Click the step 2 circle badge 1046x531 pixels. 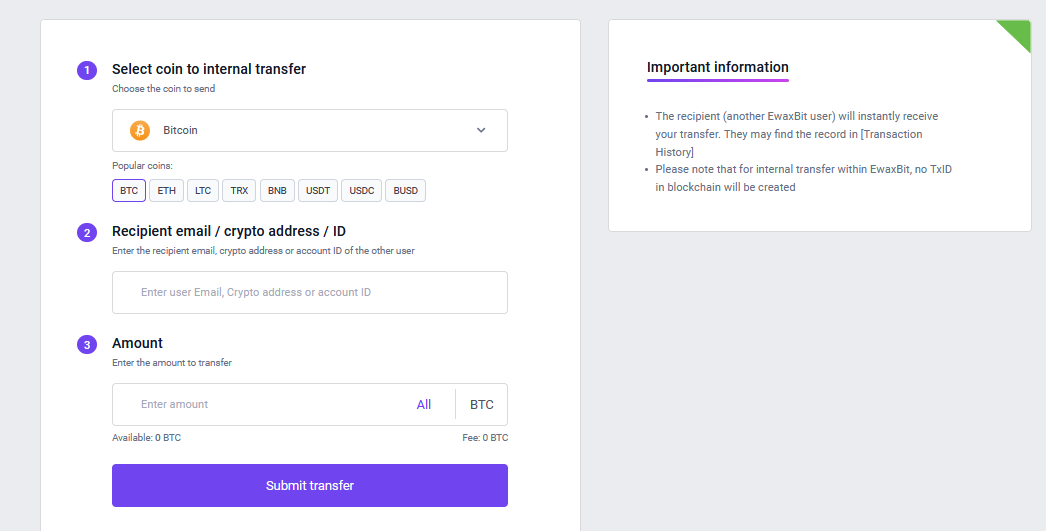(87, 233)
